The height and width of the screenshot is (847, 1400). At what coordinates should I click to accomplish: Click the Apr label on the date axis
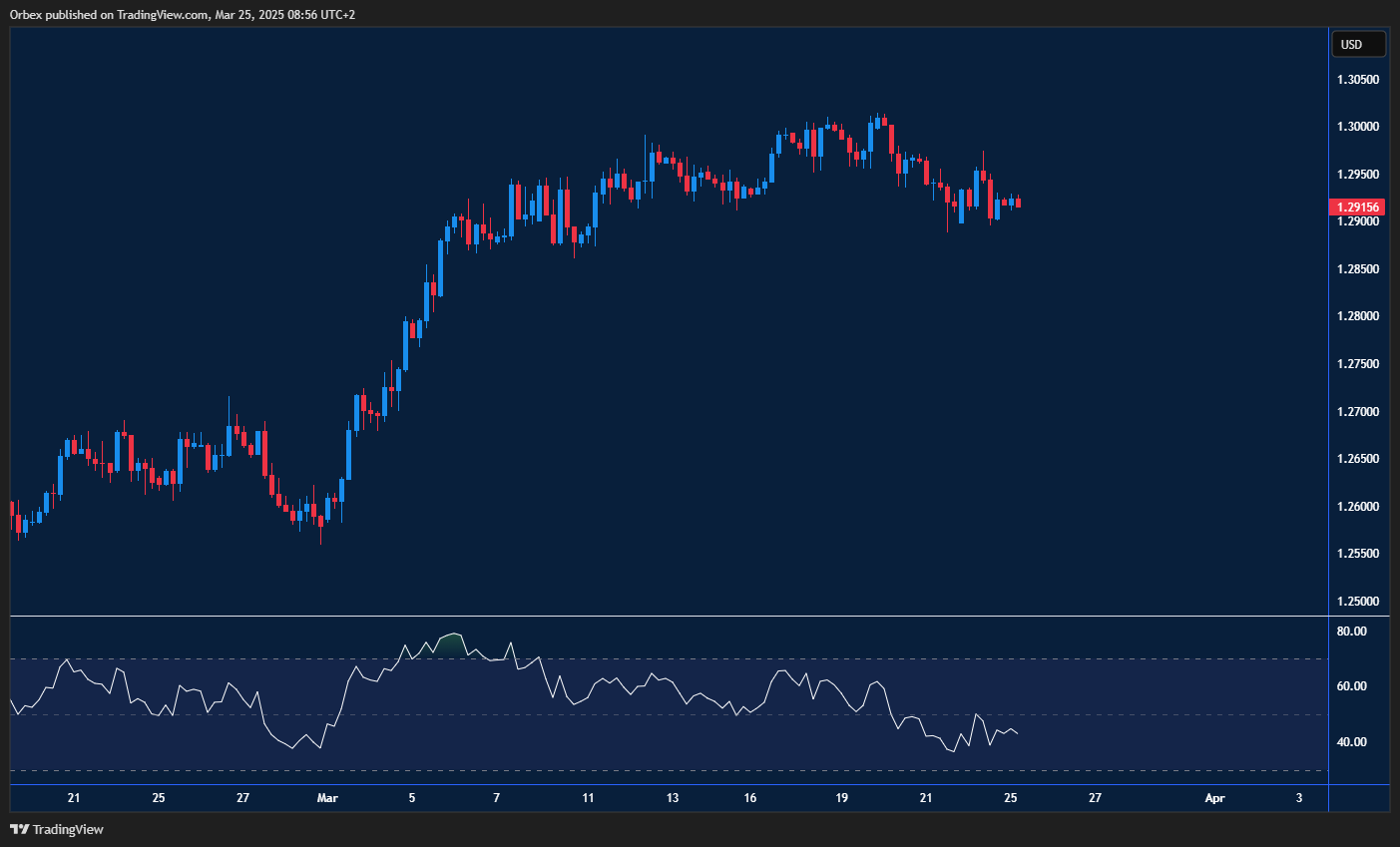[1214, 798]
